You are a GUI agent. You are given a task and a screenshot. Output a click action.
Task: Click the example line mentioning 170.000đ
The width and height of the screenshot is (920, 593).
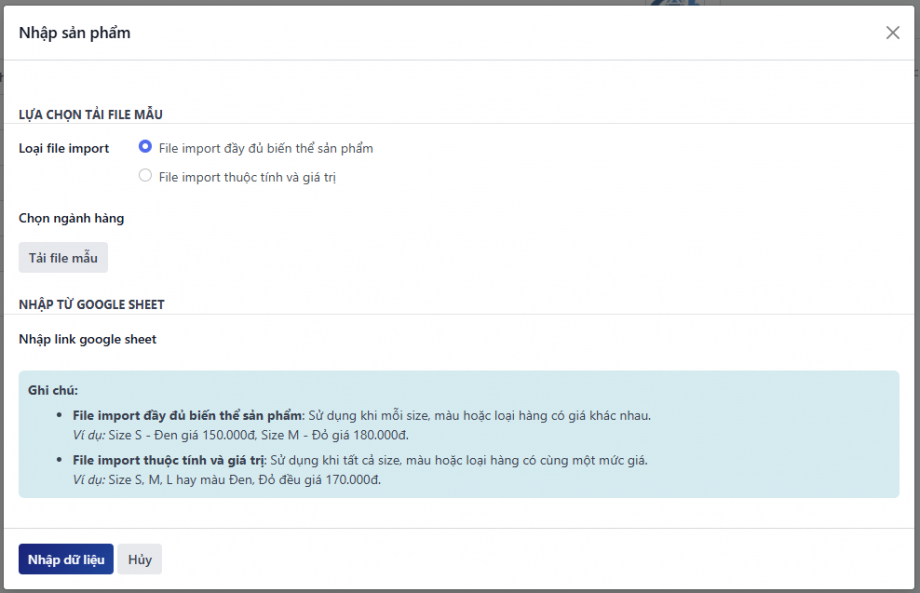pos(226,479)
